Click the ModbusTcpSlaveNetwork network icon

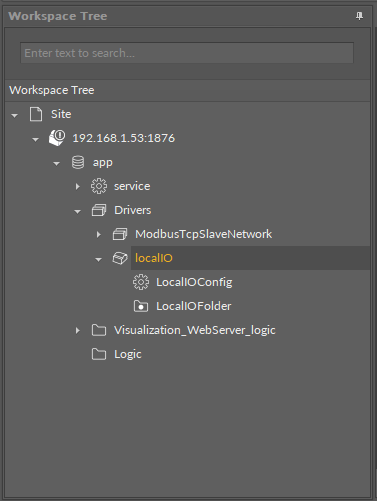[120, 234]
